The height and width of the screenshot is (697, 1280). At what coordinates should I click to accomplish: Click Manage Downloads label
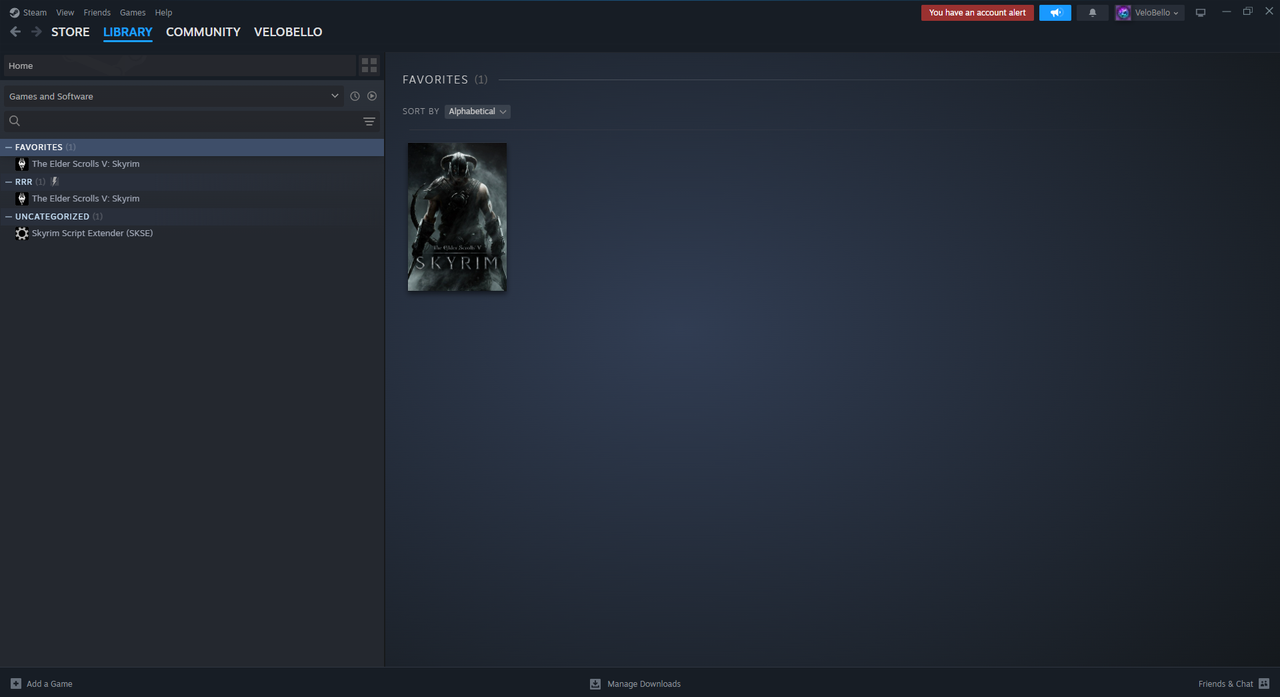coord(644,684)
